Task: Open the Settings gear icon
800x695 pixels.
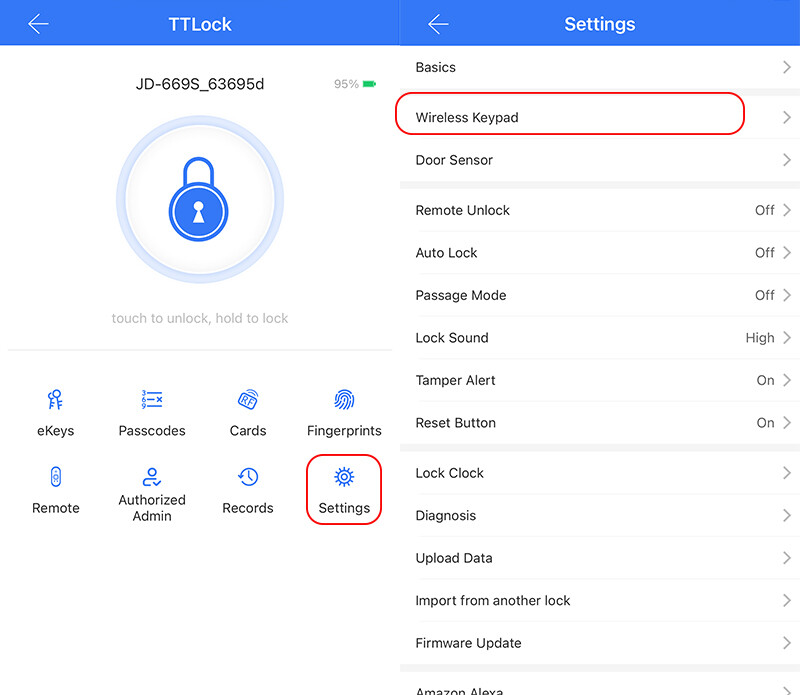Action: click(x=344, y=478)
